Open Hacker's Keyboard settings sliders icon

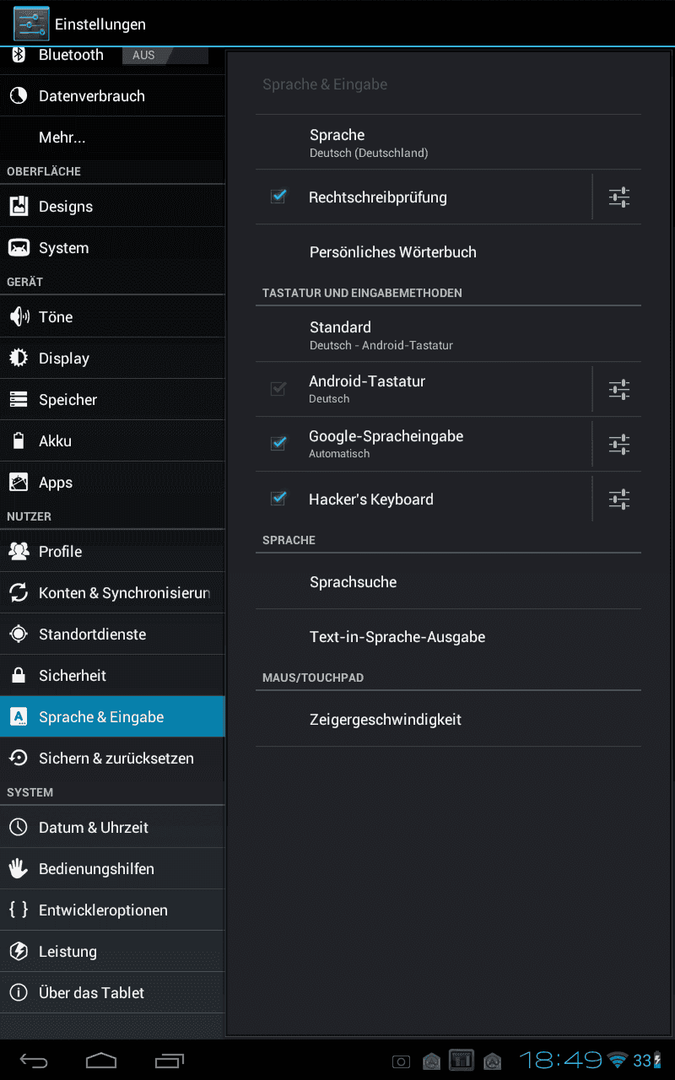coord(619,499)
